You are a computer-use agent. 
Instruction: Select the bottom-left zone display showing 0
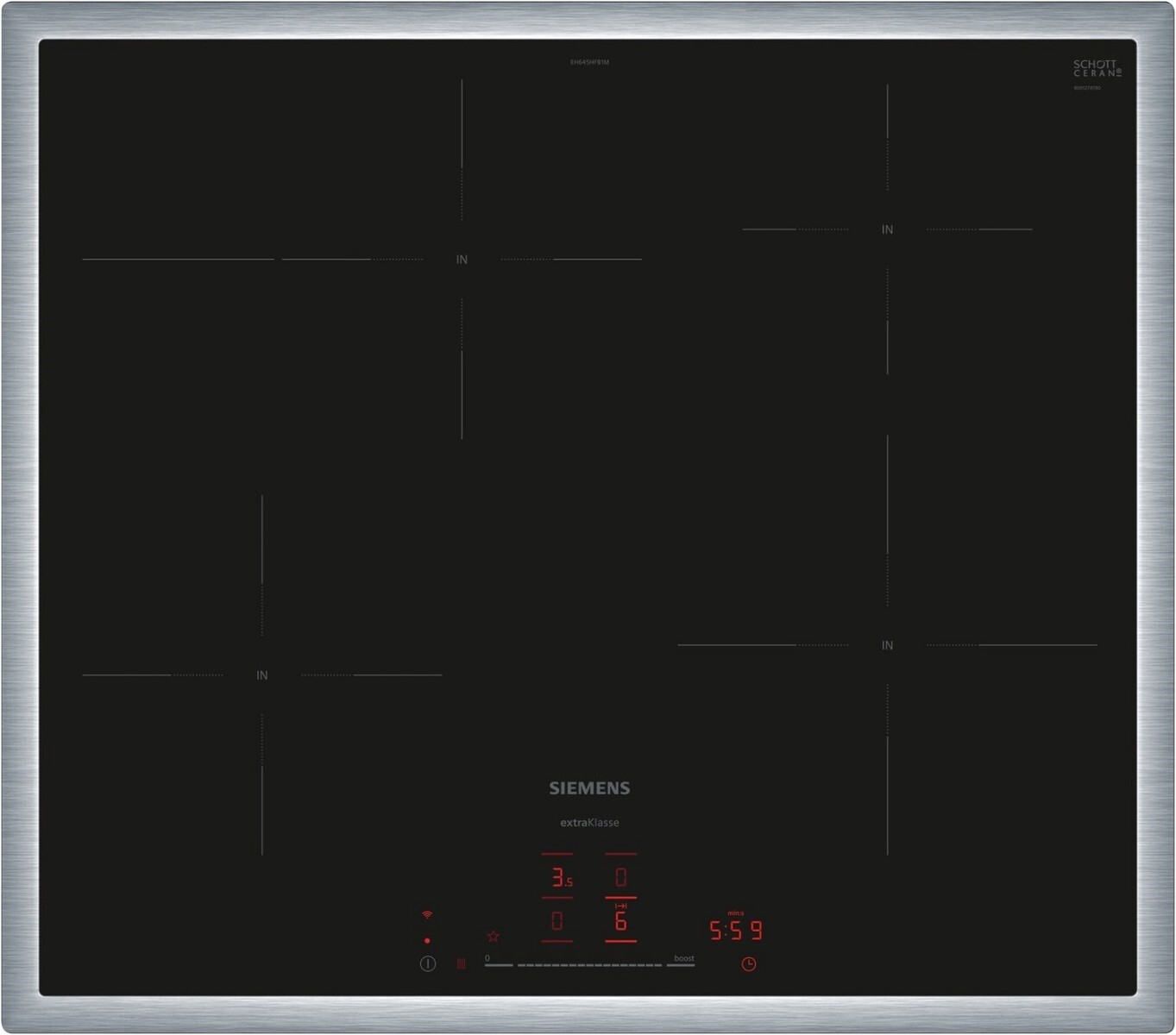tap(557, 921)
